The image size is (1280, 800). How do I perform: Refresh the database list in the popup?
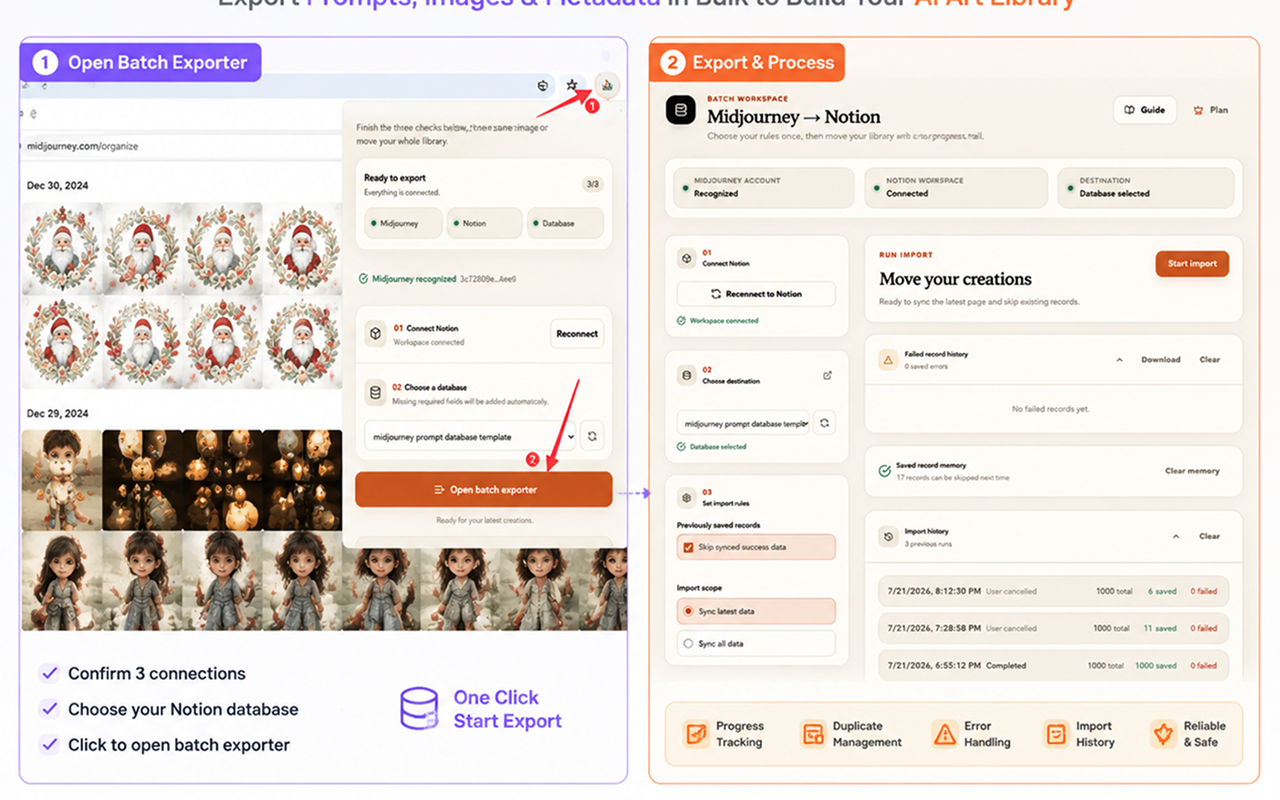click(592, 436)
